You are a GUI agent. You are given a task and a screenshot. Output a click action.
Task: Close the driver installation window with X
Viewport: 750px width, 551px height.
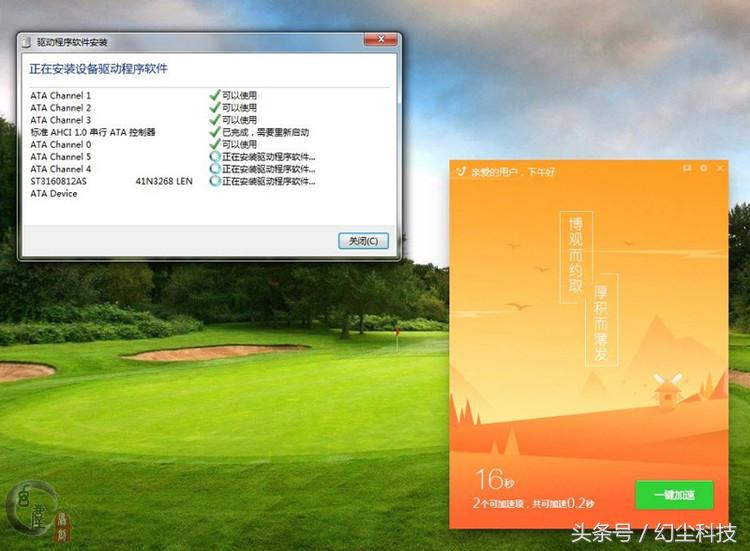click(x=381, y=39)
